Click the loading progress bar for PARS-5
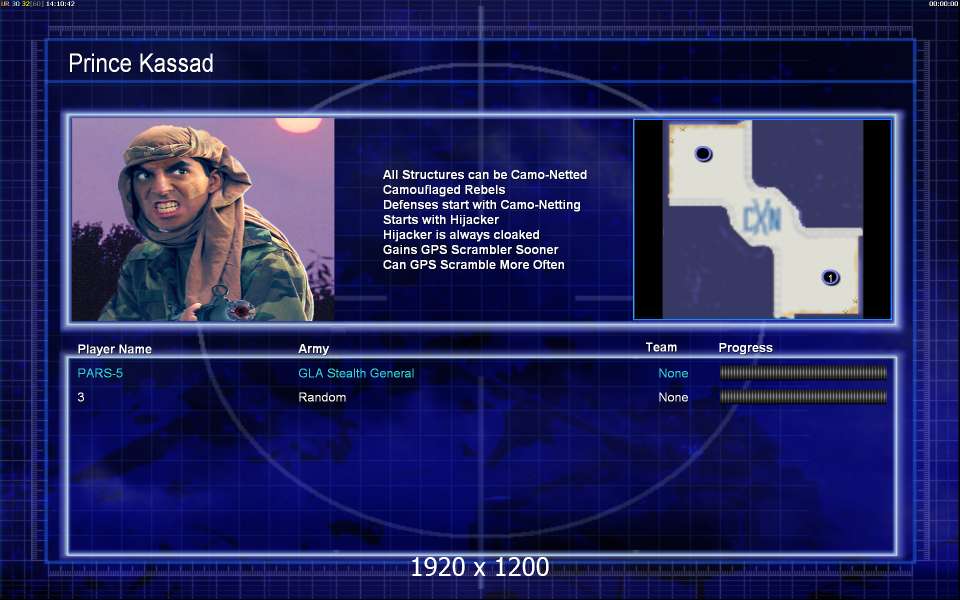Screen dimensions: 960x600 pos(803,372)
